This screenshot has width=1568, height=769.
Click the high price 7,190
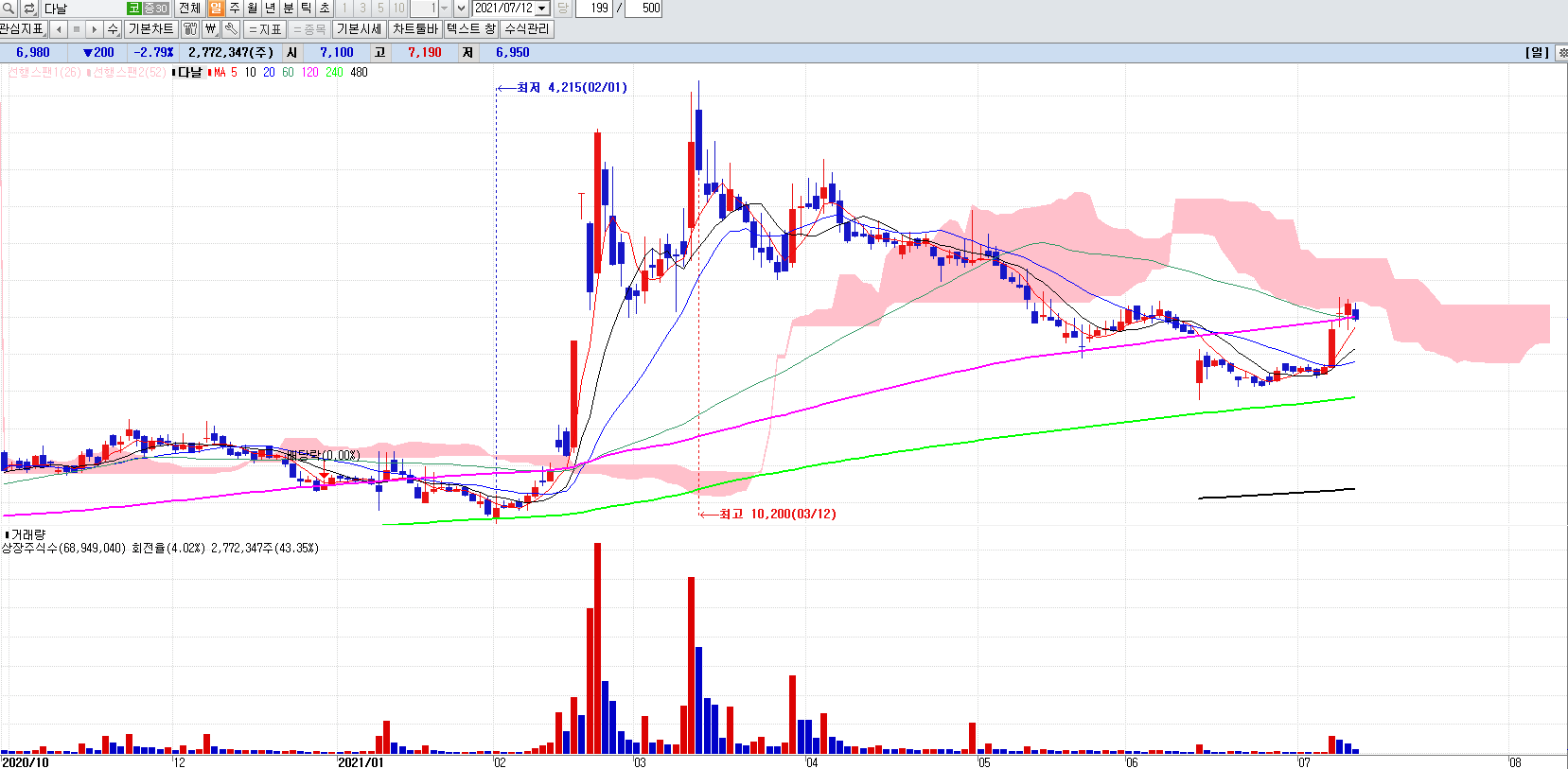(x=425, y=52)
